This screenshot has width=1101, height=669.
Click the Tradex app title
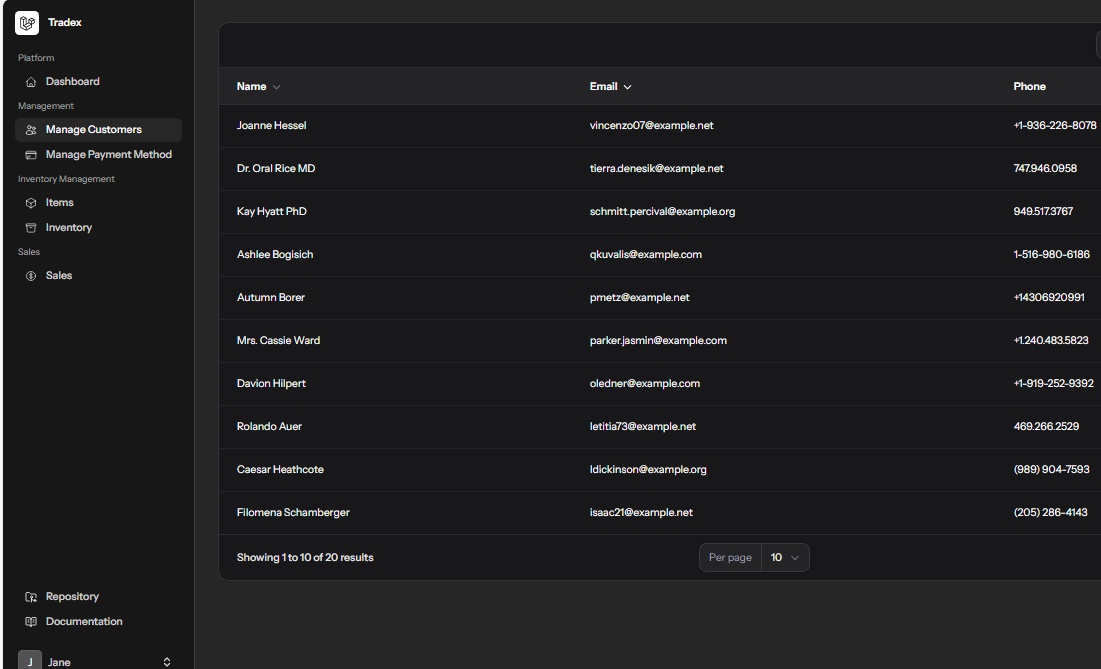coord(65,22)
